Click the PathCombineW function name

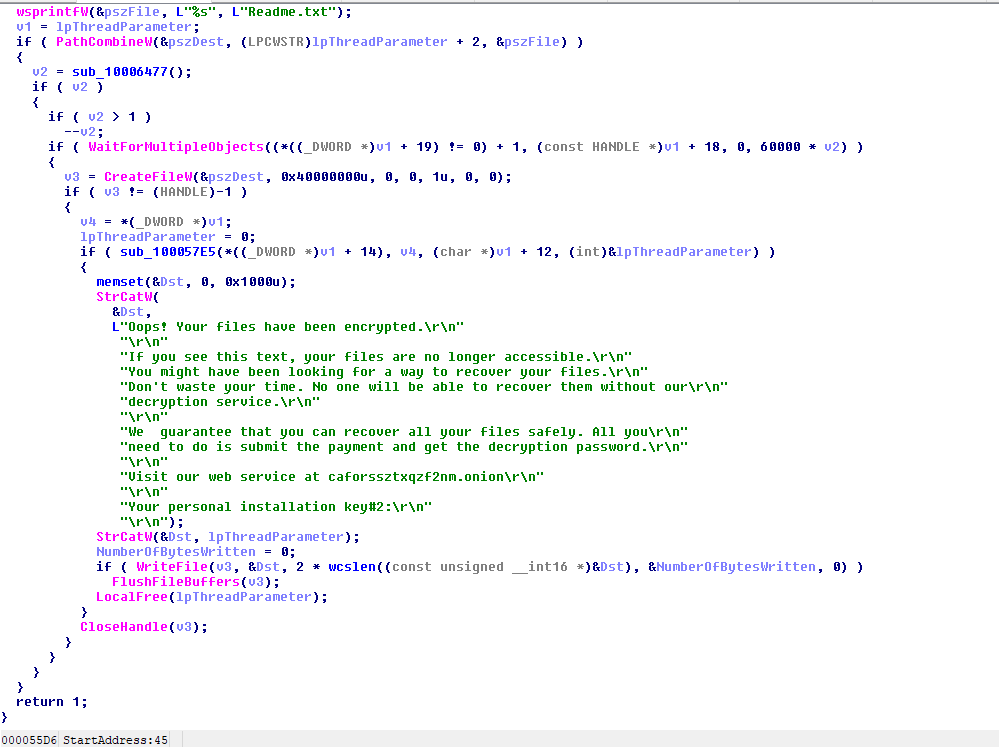pos(104,42)
